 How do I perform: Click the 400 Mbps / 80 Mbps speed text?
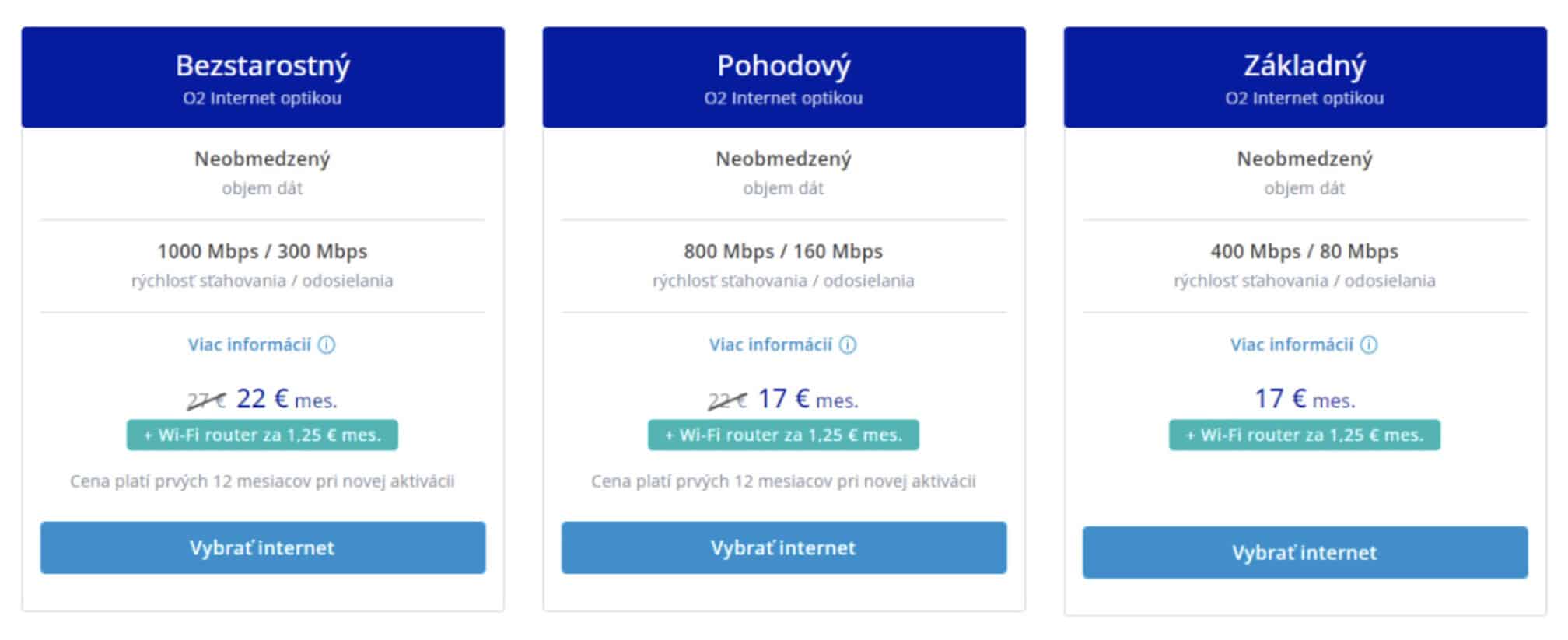(1304, 251)
